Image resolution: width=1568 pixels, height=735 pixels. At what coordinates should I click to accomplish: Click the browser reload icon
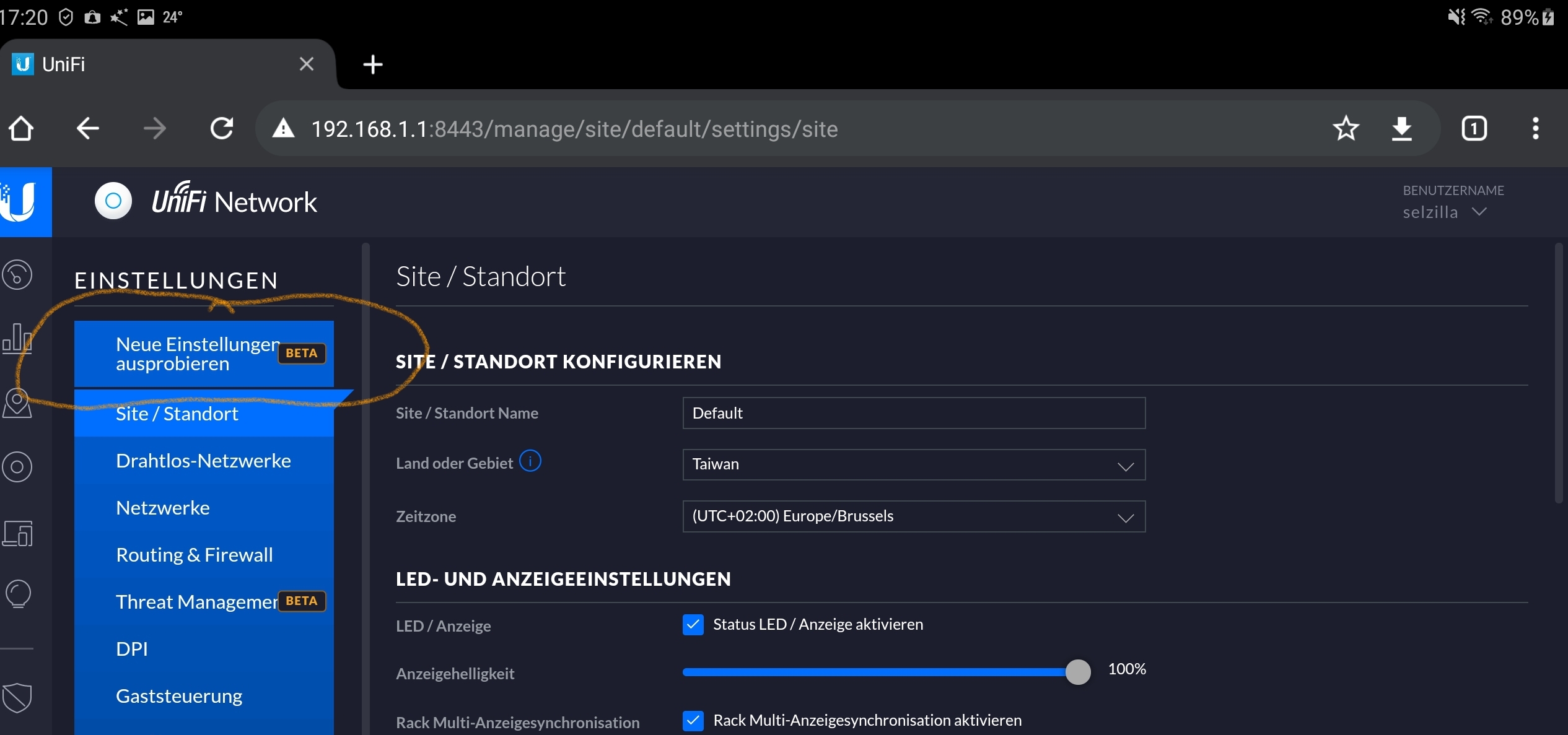pos(222,129)
